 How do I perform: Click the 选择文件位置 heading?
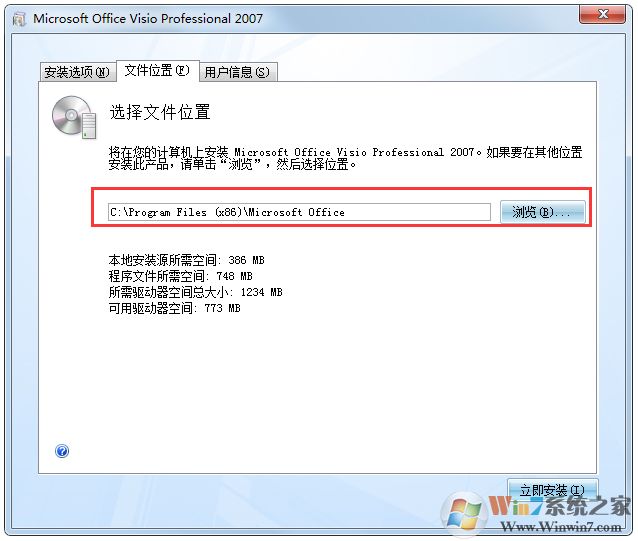coord(160,112)
